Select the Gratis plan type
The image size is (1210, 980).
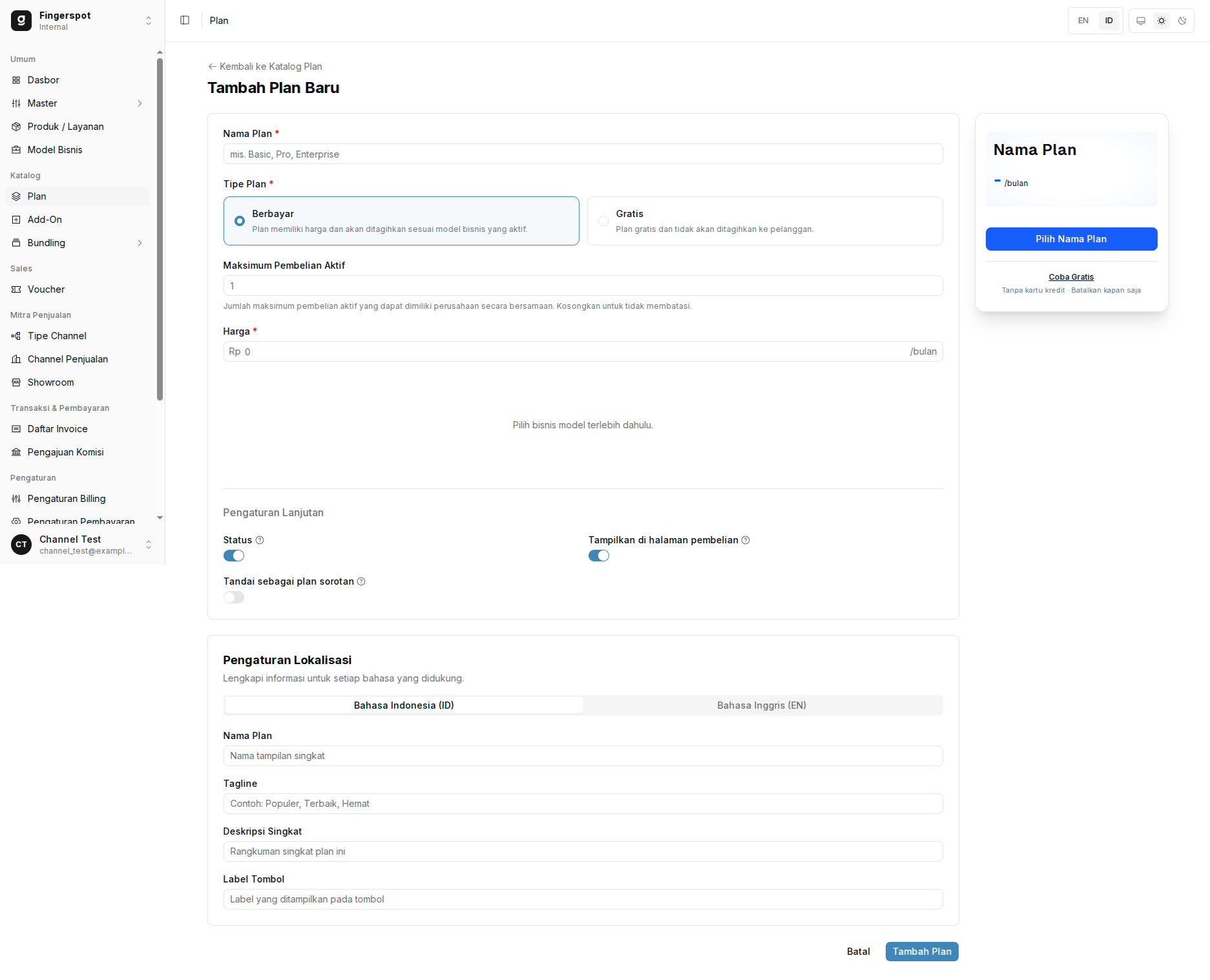765,221
